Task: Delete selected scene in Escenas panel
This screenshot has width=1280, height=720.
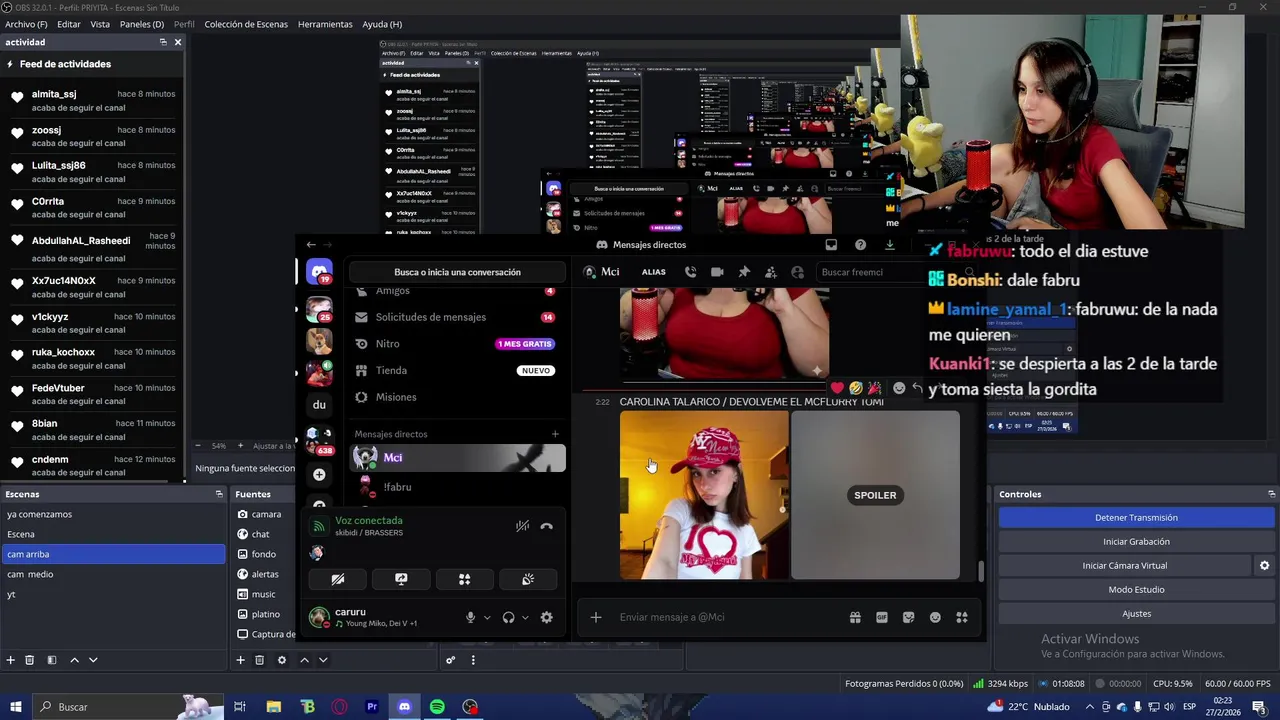Action: tap(30, 660)
